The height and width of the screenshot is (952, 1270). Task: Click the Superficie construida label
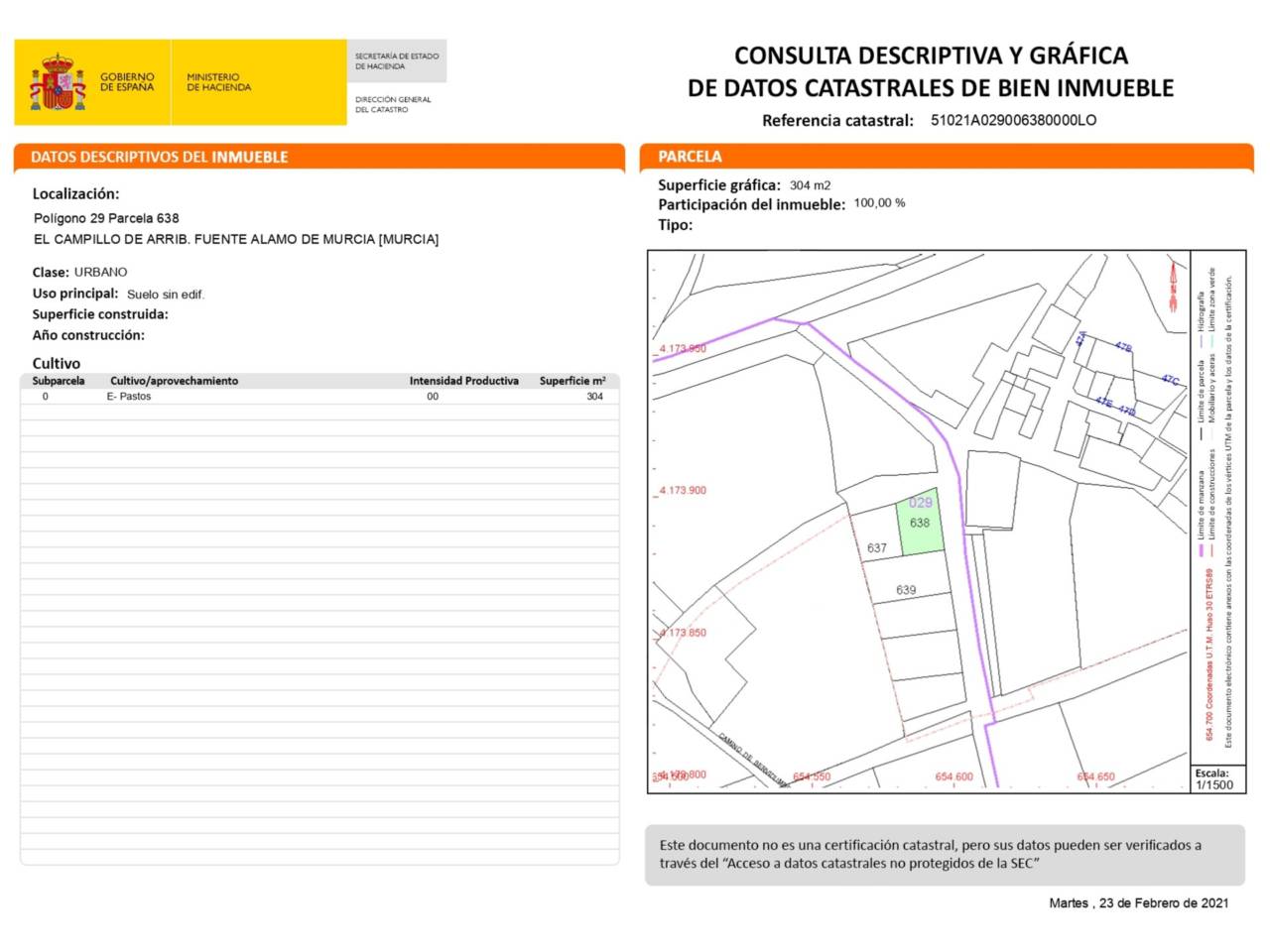[100, 314]
